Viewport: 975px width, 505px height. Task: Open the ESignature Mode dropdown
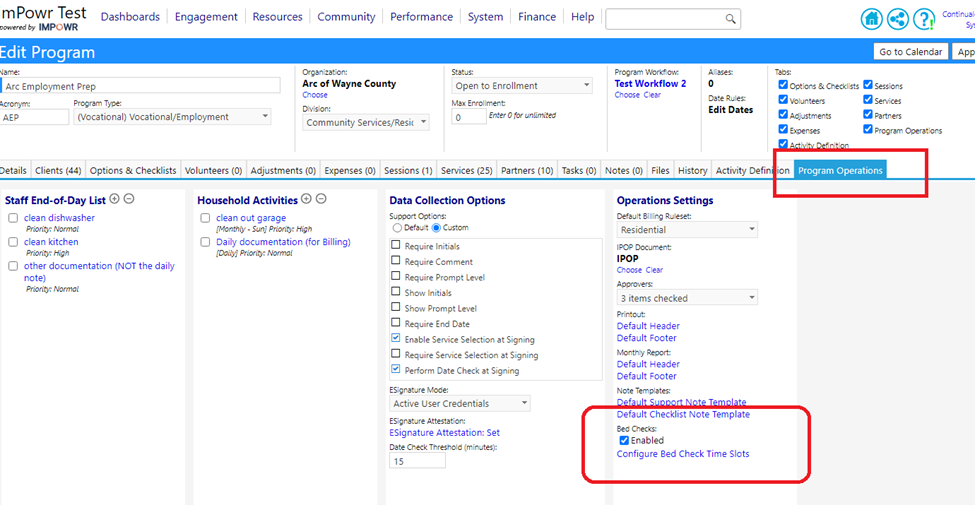click(460, 404)
